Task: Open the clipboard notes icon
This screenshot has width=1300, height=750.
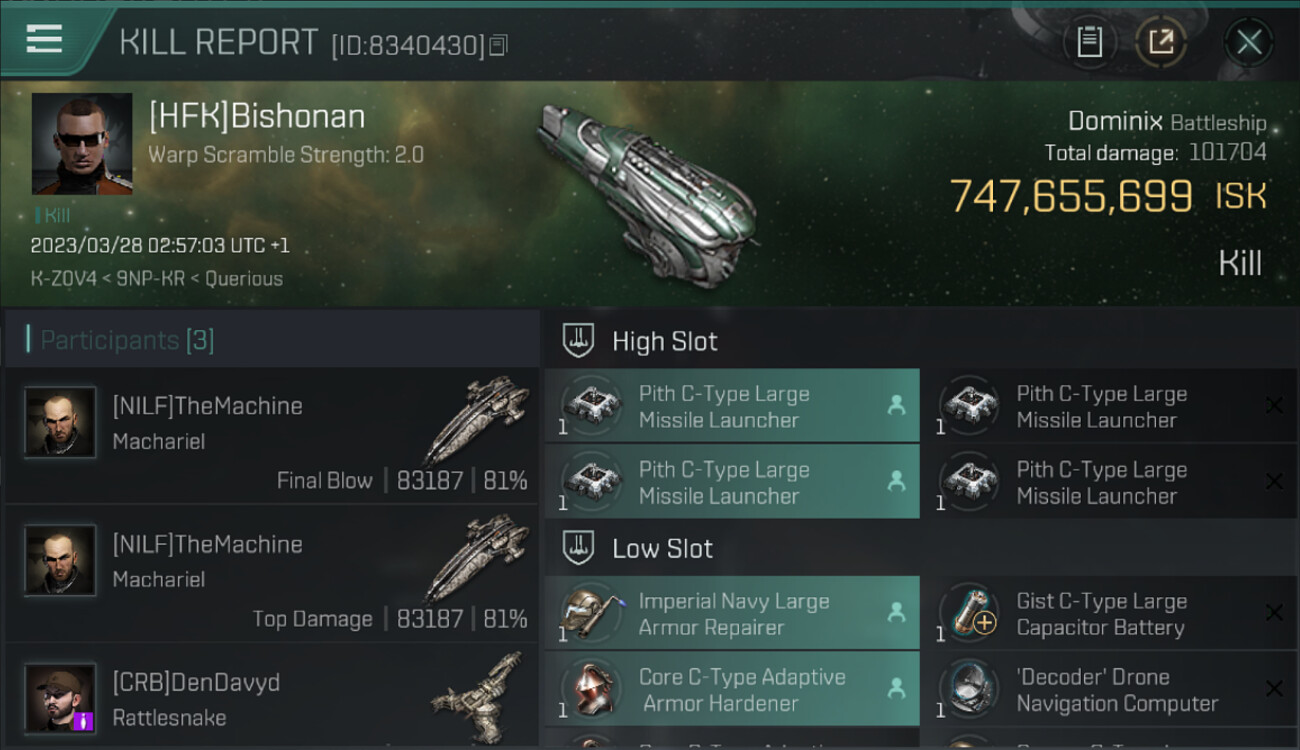Action: coord(1089,42)
